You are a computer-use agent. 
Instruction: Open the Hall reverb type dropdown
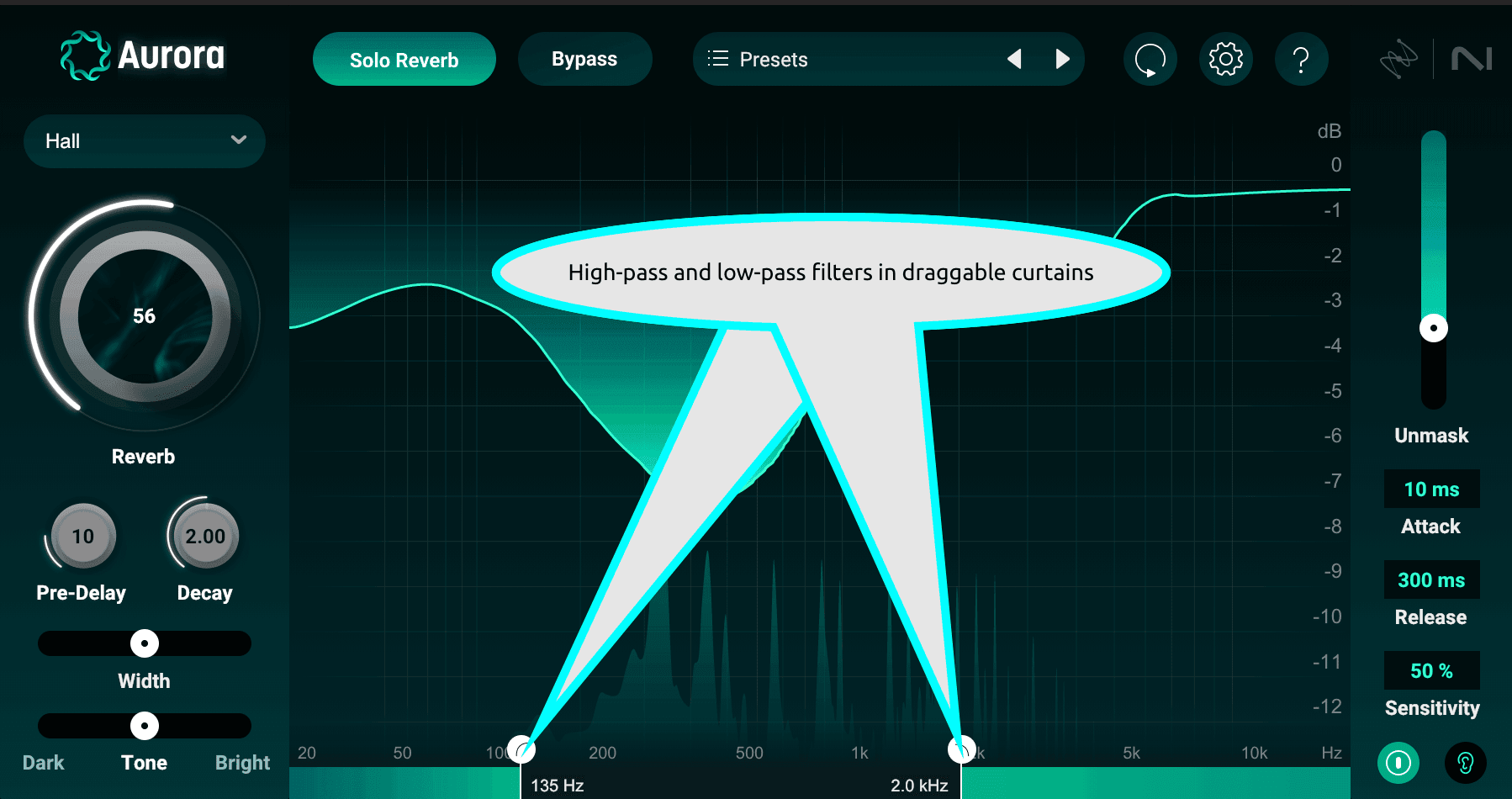click(145, 141)
